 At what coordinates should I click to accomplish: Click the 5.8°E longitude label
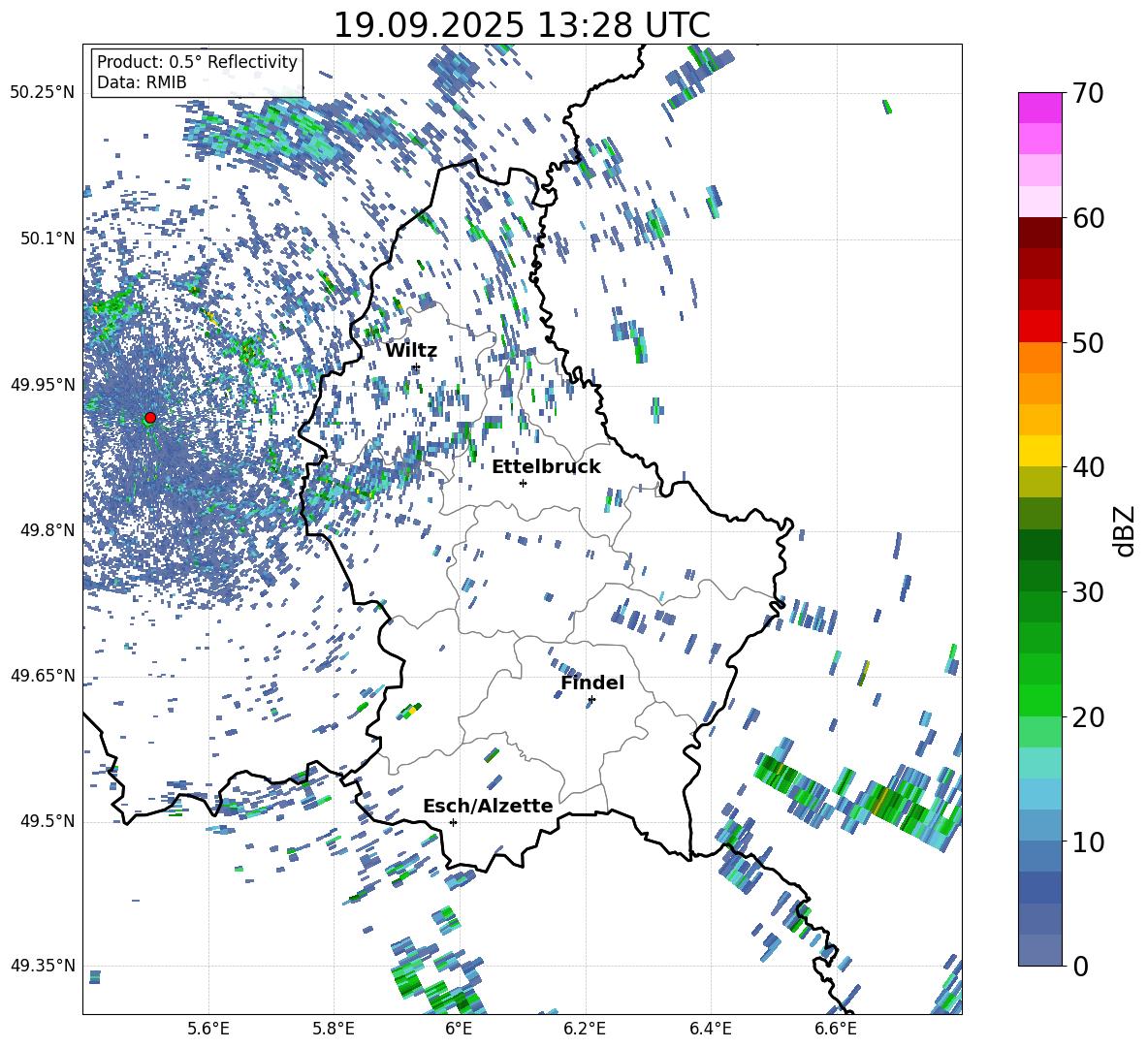[x=334, y=1029]
